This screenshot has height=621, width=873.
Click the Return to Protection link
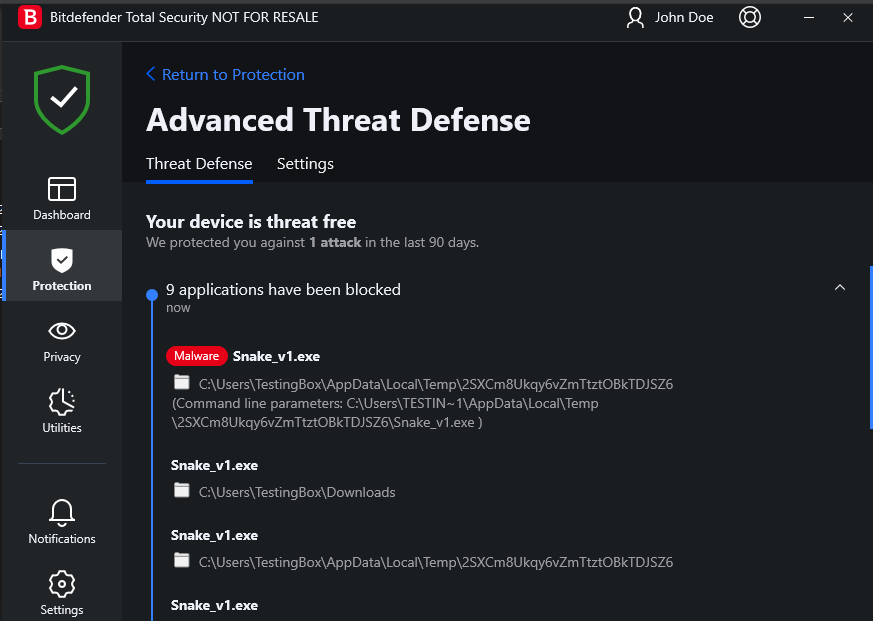click(233, 75)
